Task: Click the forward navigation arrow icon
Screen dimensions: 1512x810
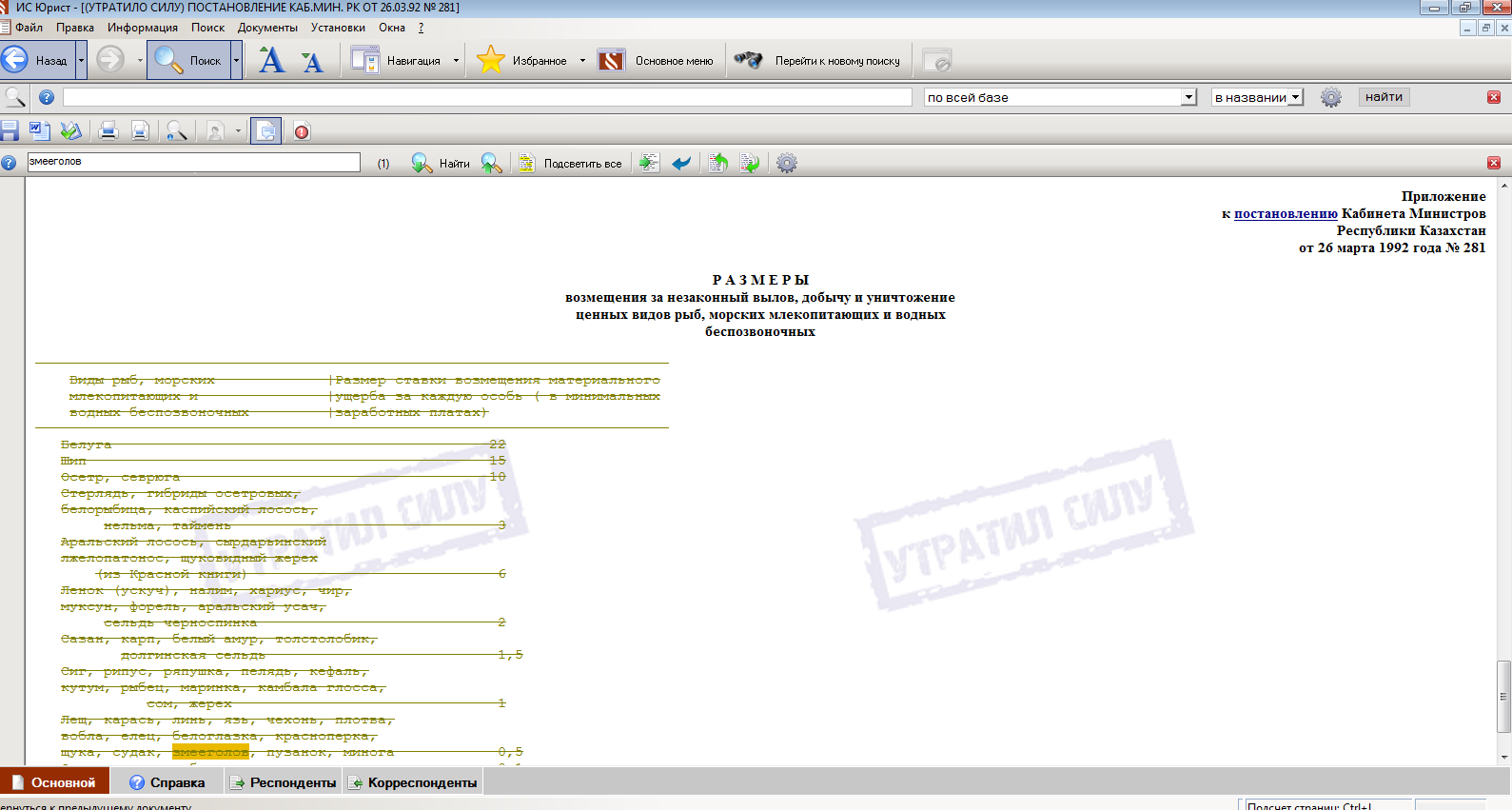Action: tap(110, 60)
